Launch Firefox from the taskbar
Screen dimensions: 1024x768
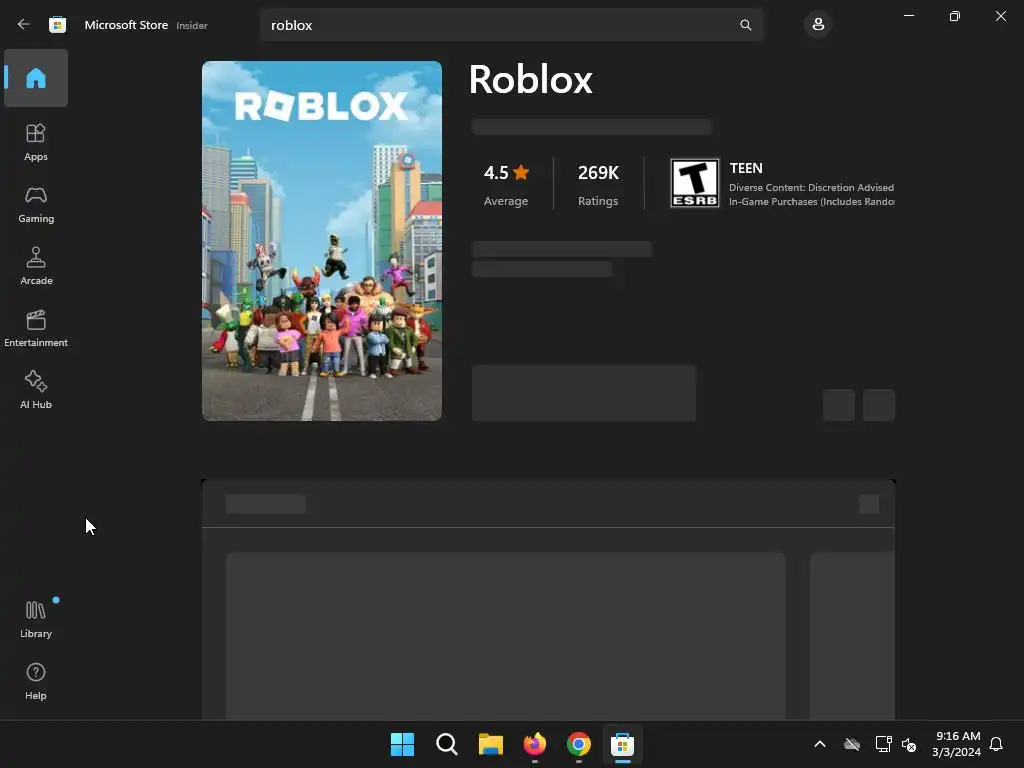(x=534, y=744)
